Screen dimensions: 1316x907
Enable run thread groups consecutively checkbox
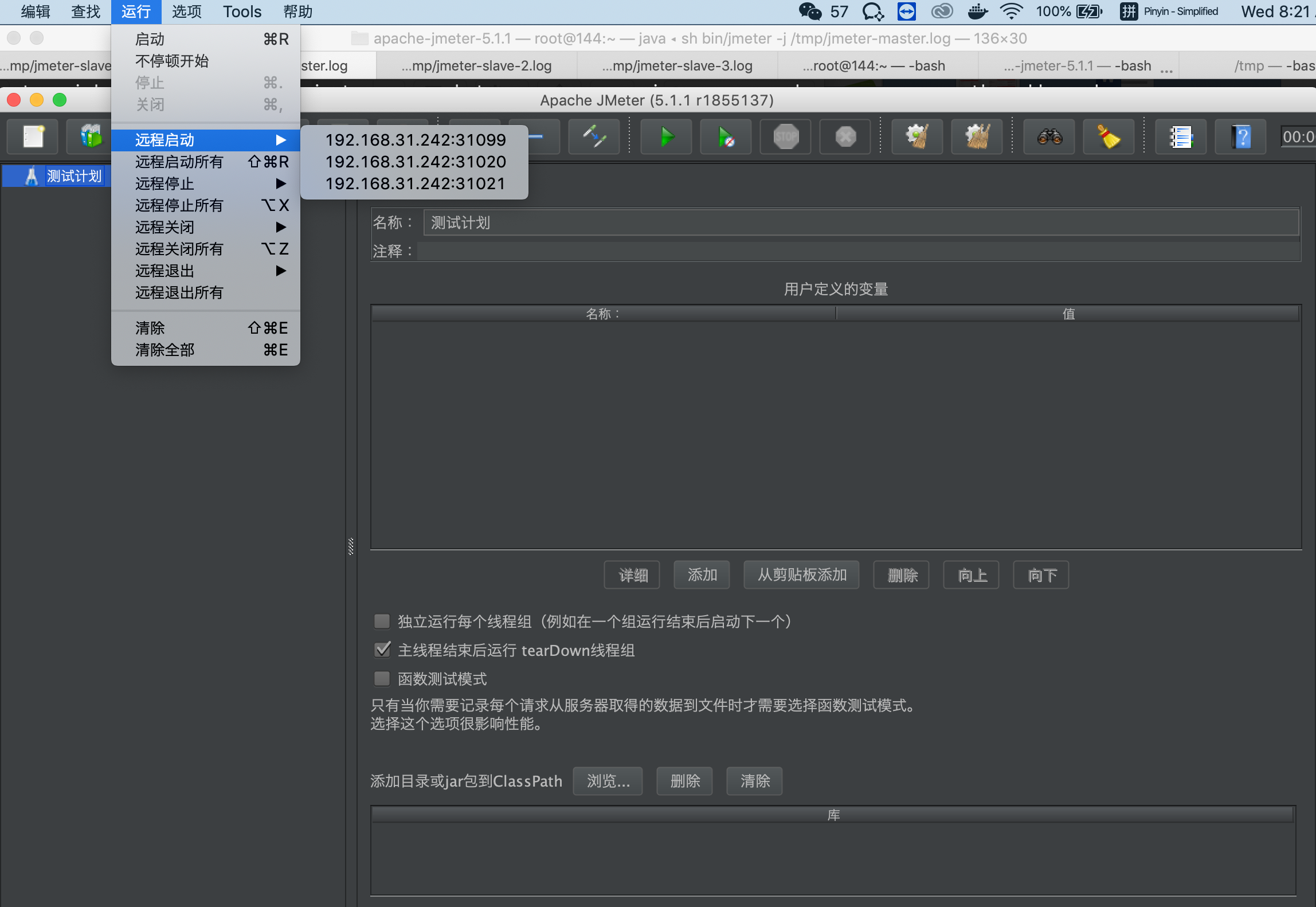pos(382,621)
